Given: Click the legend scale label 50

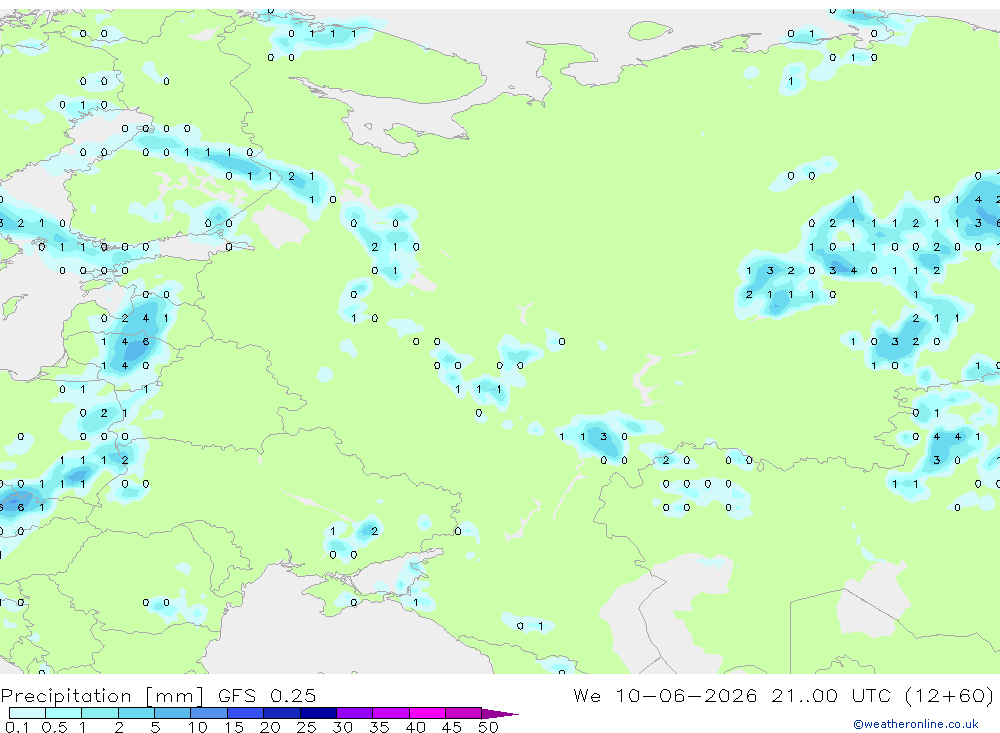Looking at the screenshot, I should coord(488,727).
